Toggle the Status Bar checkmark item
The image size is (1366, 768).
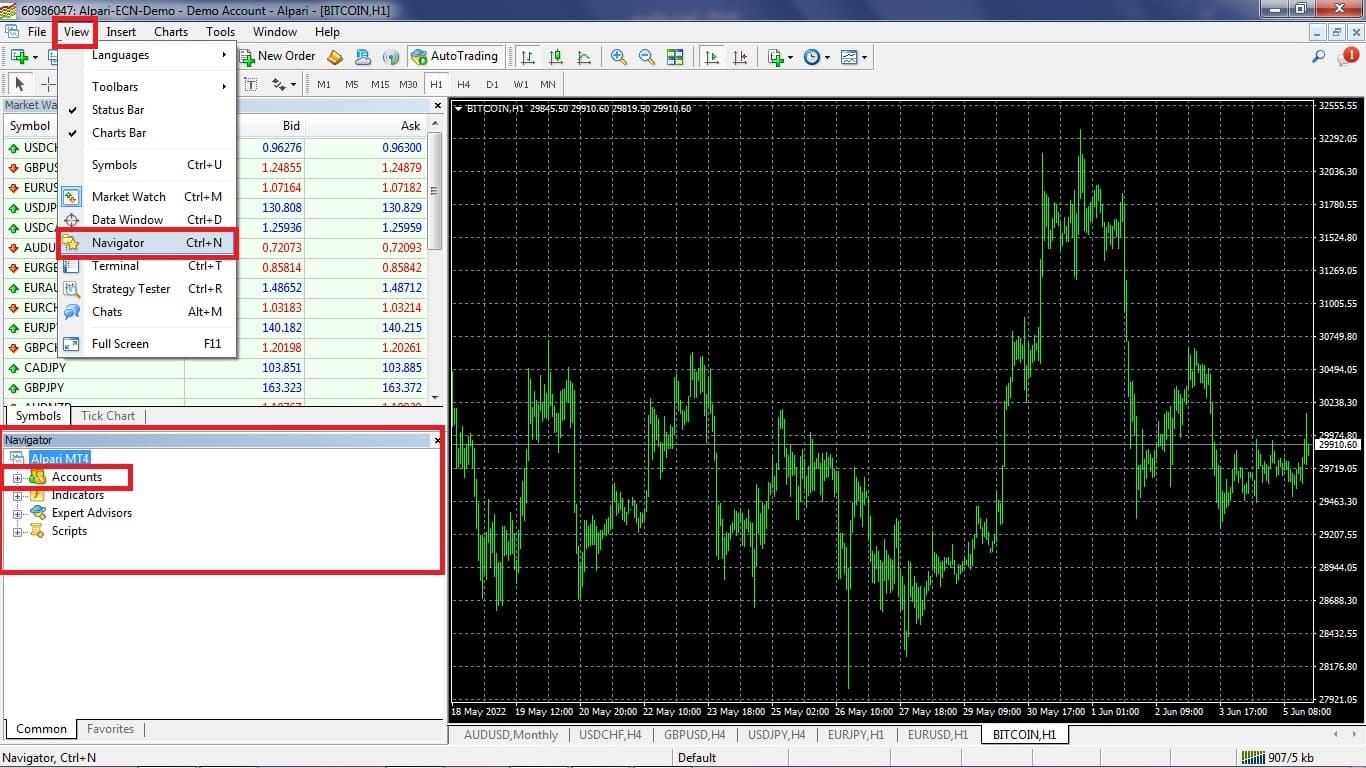[x=147, y=110]
